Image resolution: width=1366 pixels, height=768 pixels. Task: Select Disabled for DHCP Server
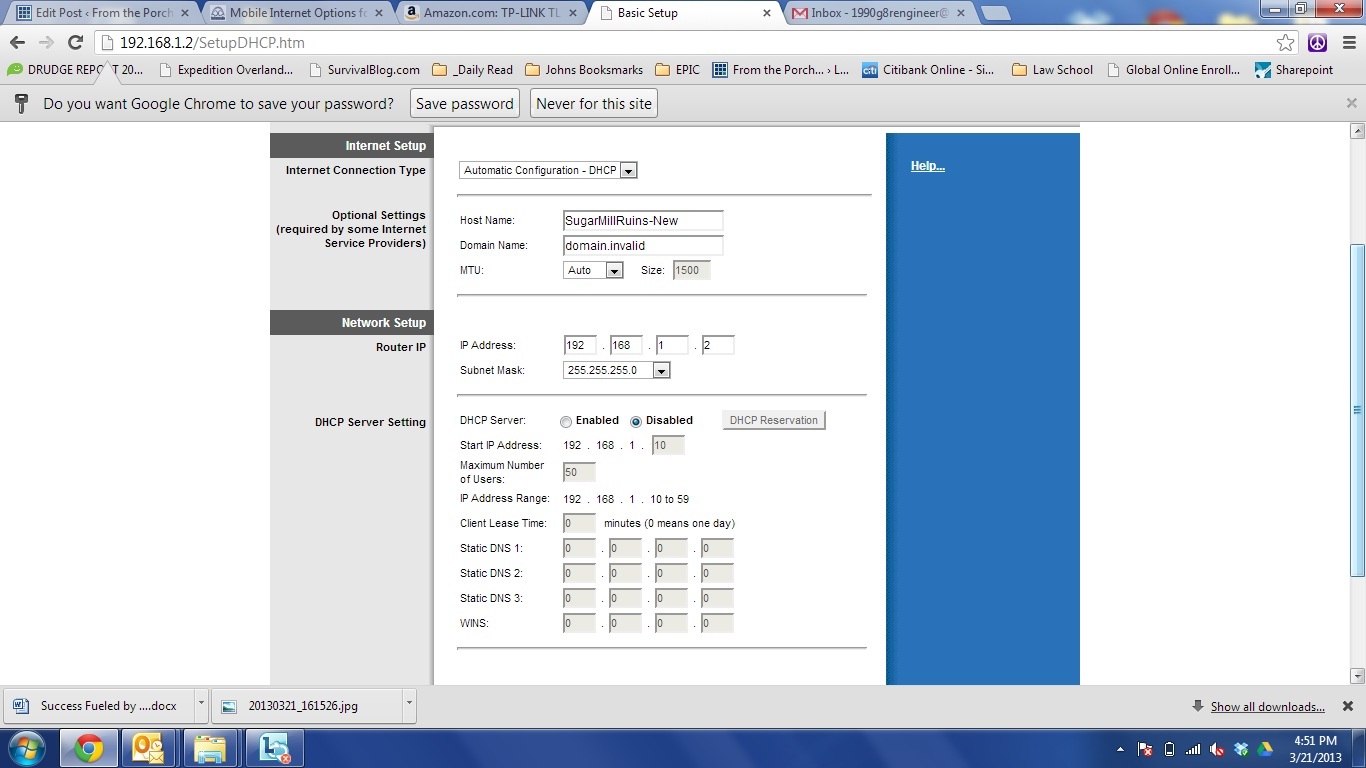[x=636, y=421]
